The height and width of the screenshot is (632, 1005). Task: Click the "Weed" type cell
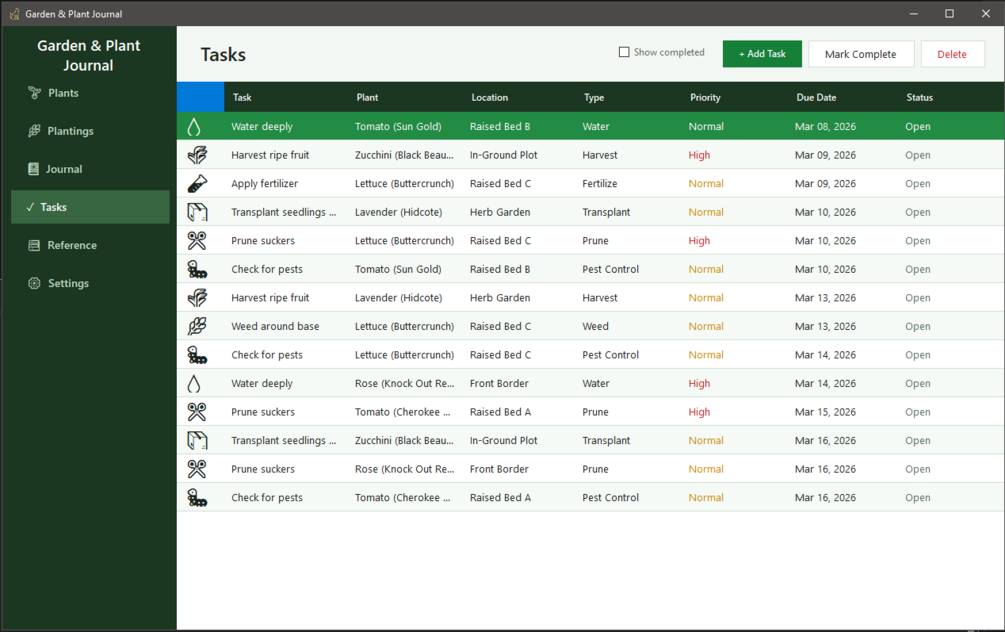595,326
